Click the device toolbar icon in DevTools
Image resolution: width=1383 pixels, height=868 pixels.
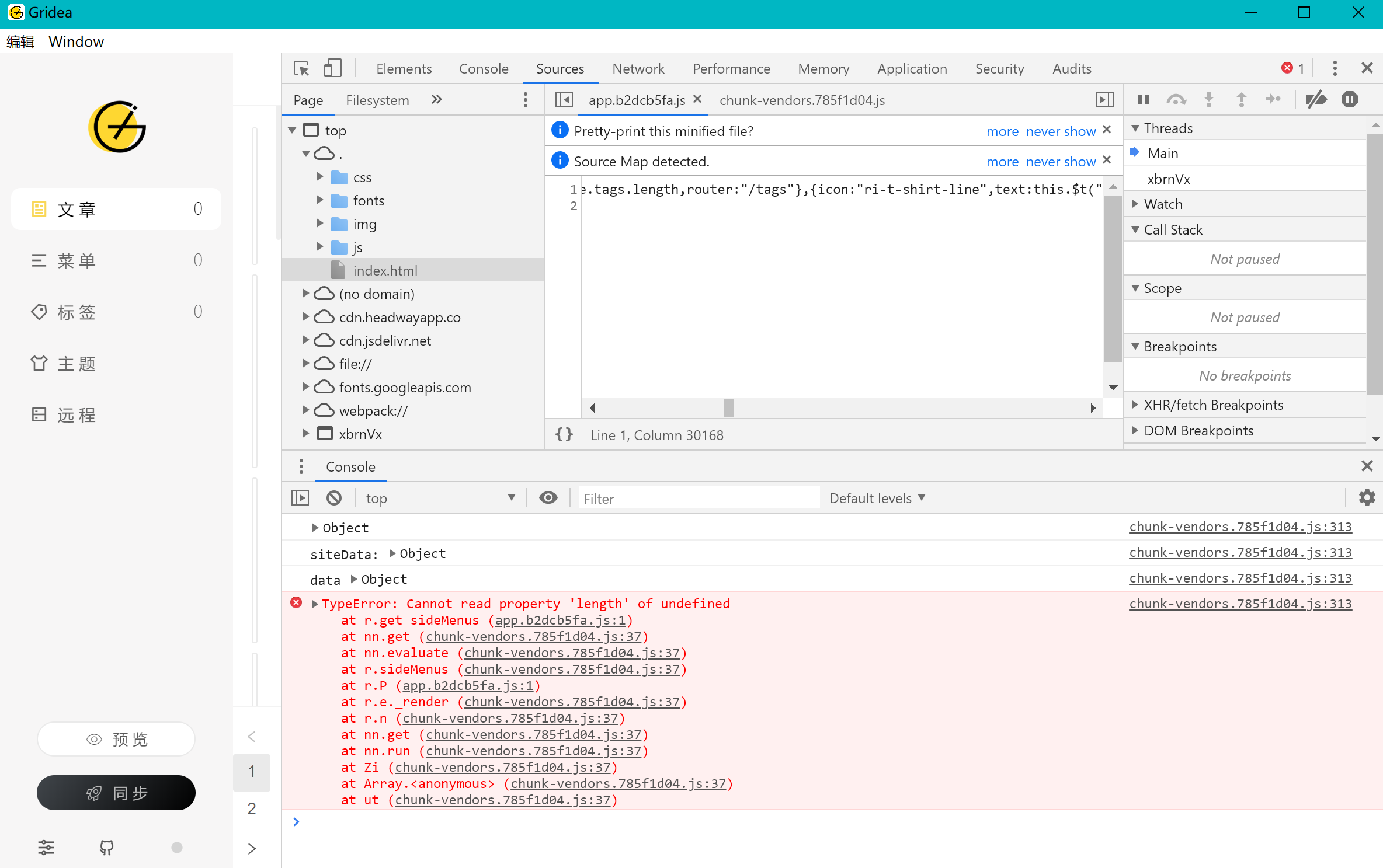coord(332,68)
